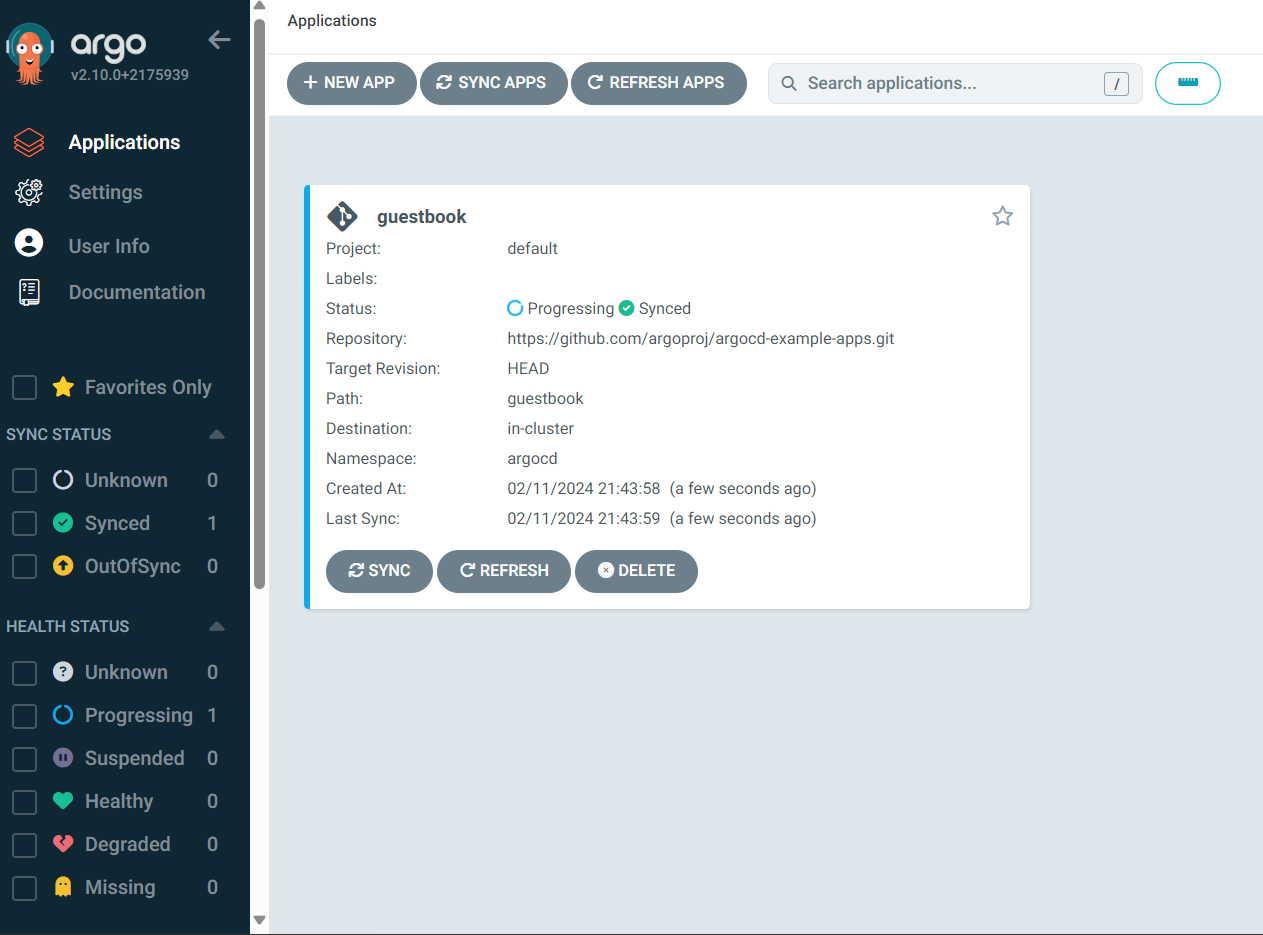Click the Project value default
The width and height of the screenshot is (1263, 935).
point(532,248)
